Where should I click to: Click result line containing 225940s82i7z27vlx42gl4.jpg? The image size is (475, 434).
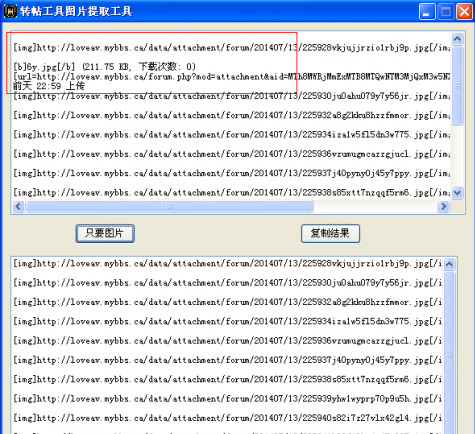tap(227, 418)
